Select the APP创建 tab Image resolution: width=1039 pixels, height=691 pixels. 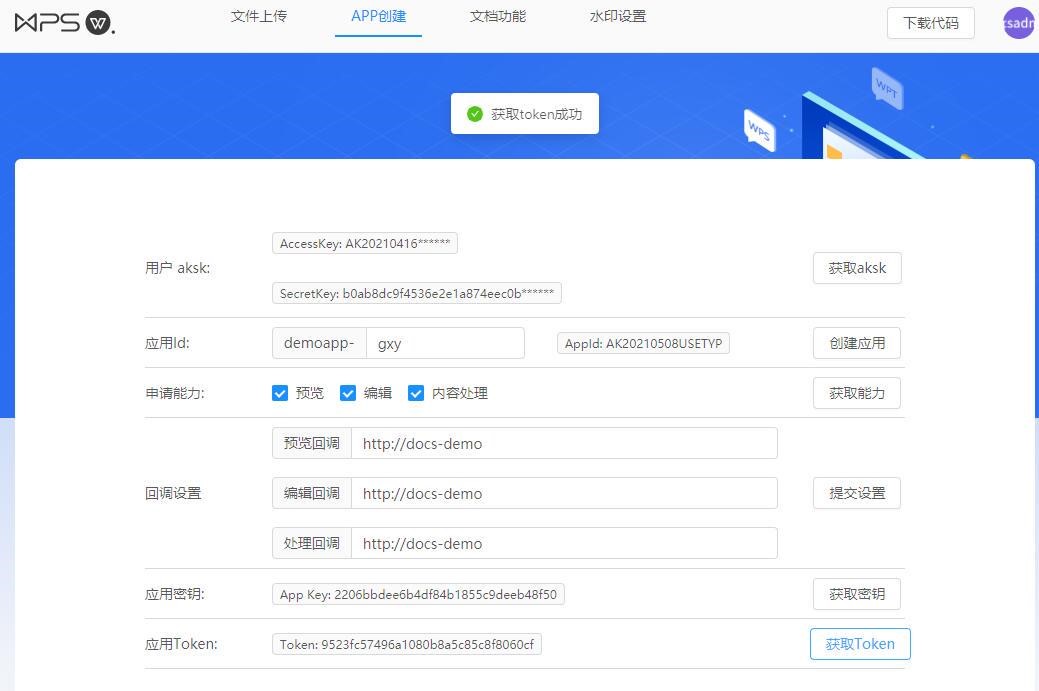(378, 17)
